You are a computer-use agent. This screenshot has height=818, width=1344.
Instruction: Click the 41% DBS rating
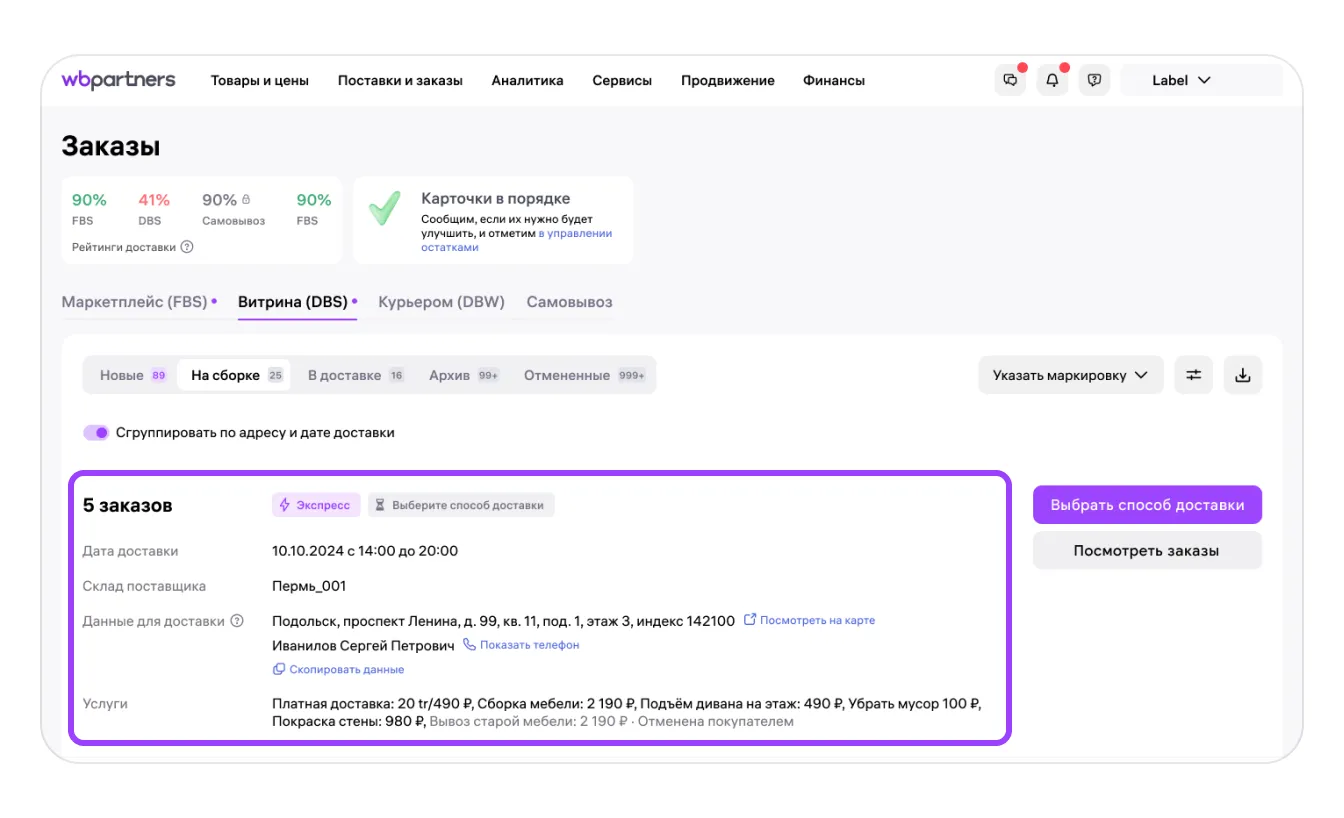click(154, 200)
